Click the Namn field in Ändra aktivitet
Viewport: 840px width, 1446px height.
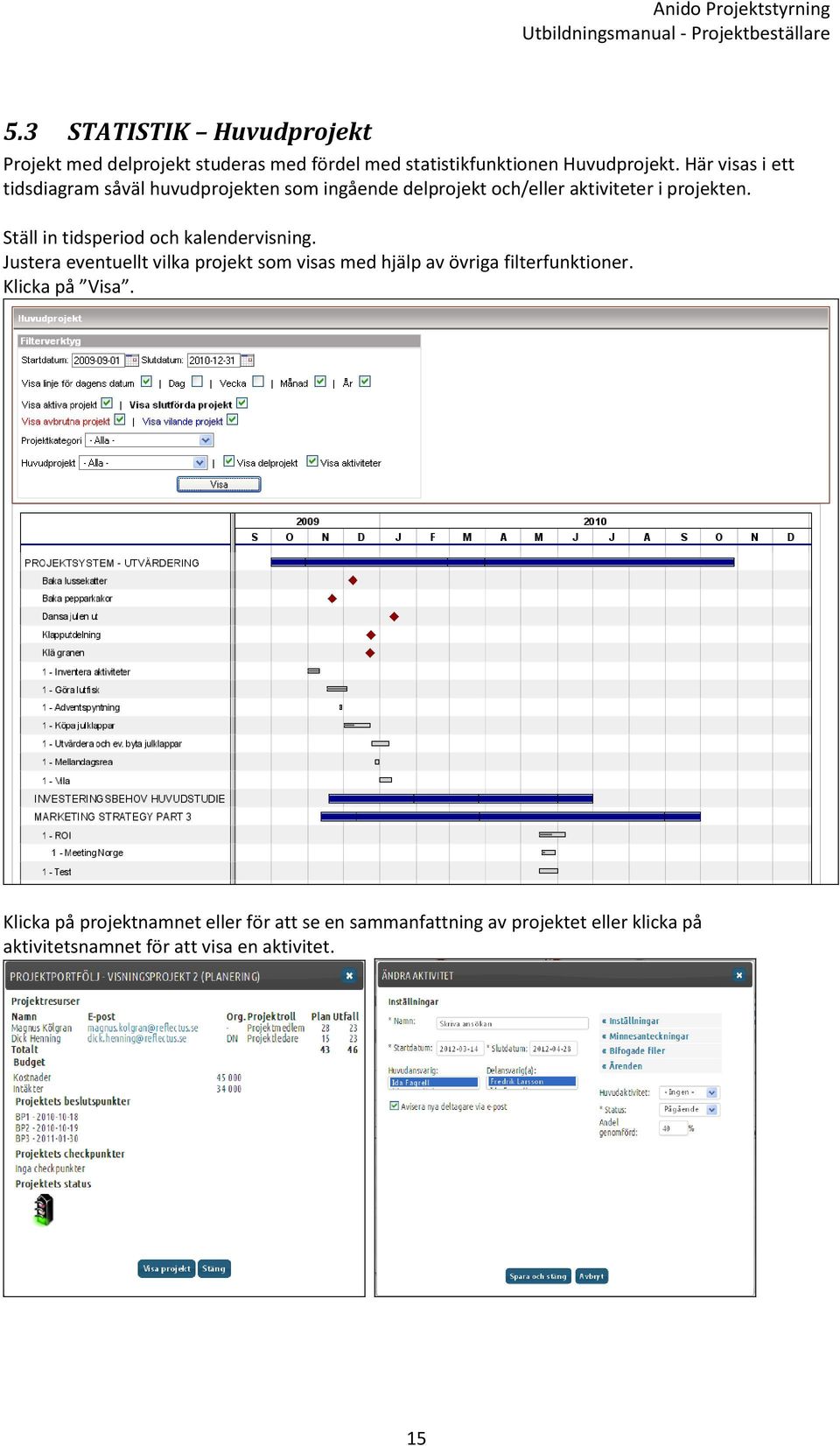[x=513, y=1023]
